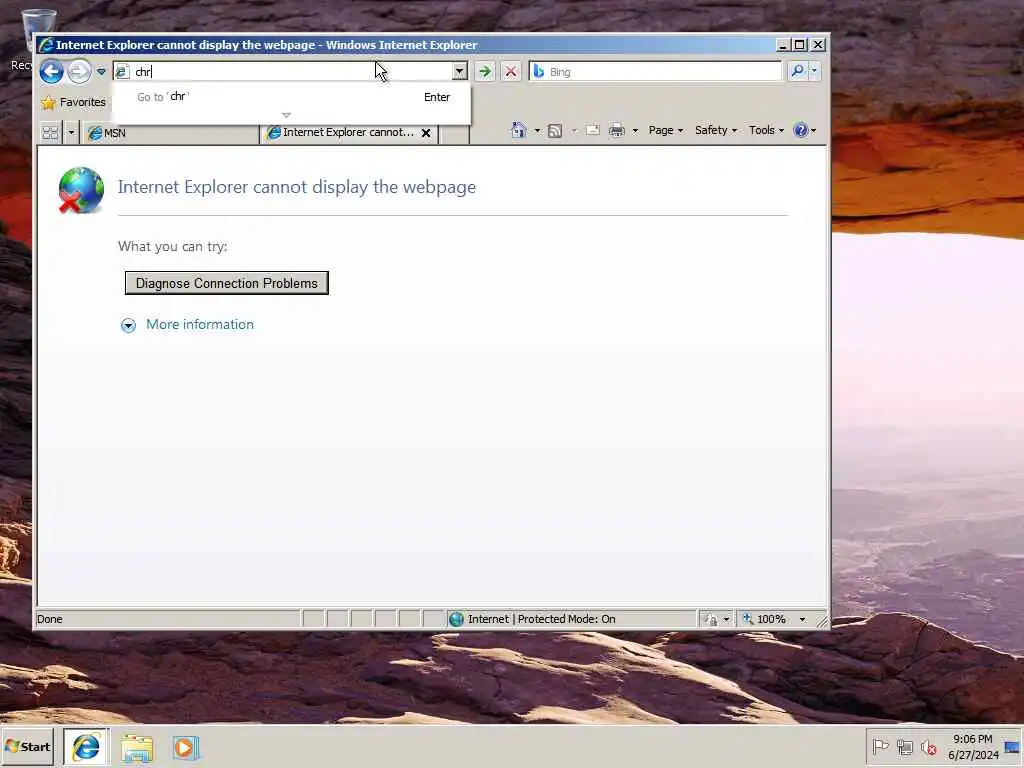This screenshot has height=768, width=1024.
Task: Open the Home button dropdown arrow
Action: coord(537,131)
